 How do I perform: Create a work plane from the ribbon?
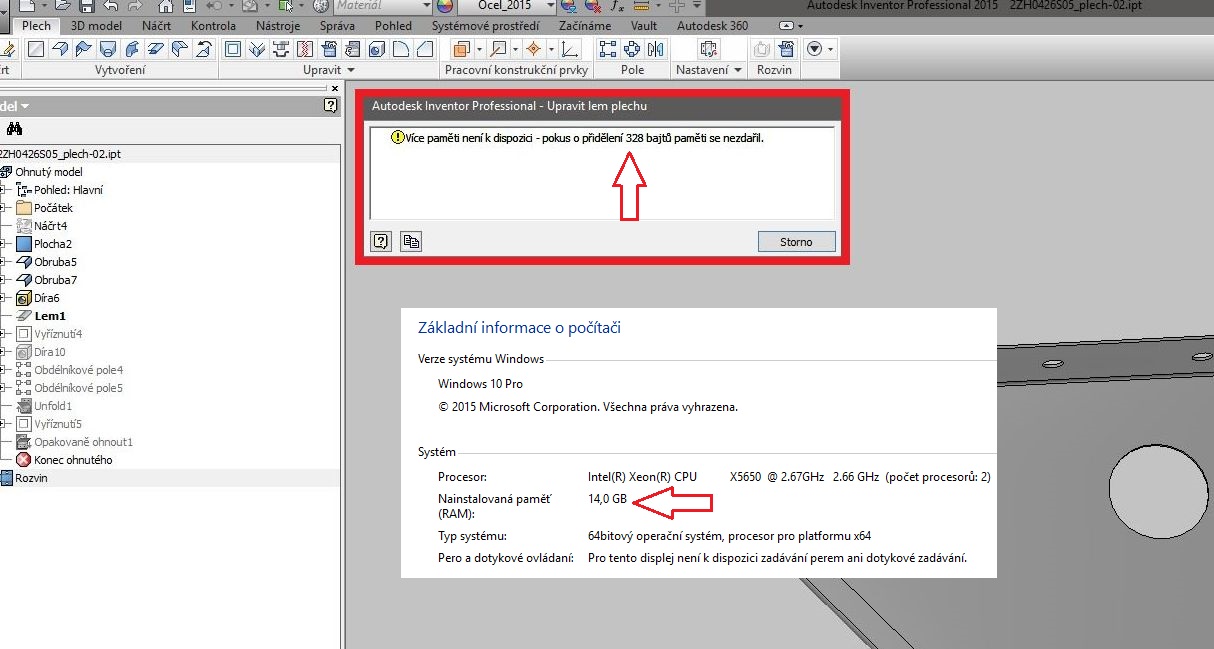click(461, 49)
